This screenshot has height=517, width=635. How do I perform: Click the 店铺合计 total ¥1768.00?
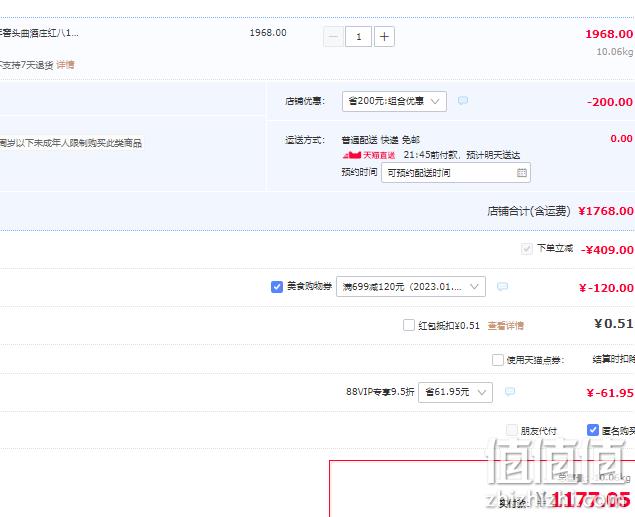pyautogui.click(x=605, y=211)
